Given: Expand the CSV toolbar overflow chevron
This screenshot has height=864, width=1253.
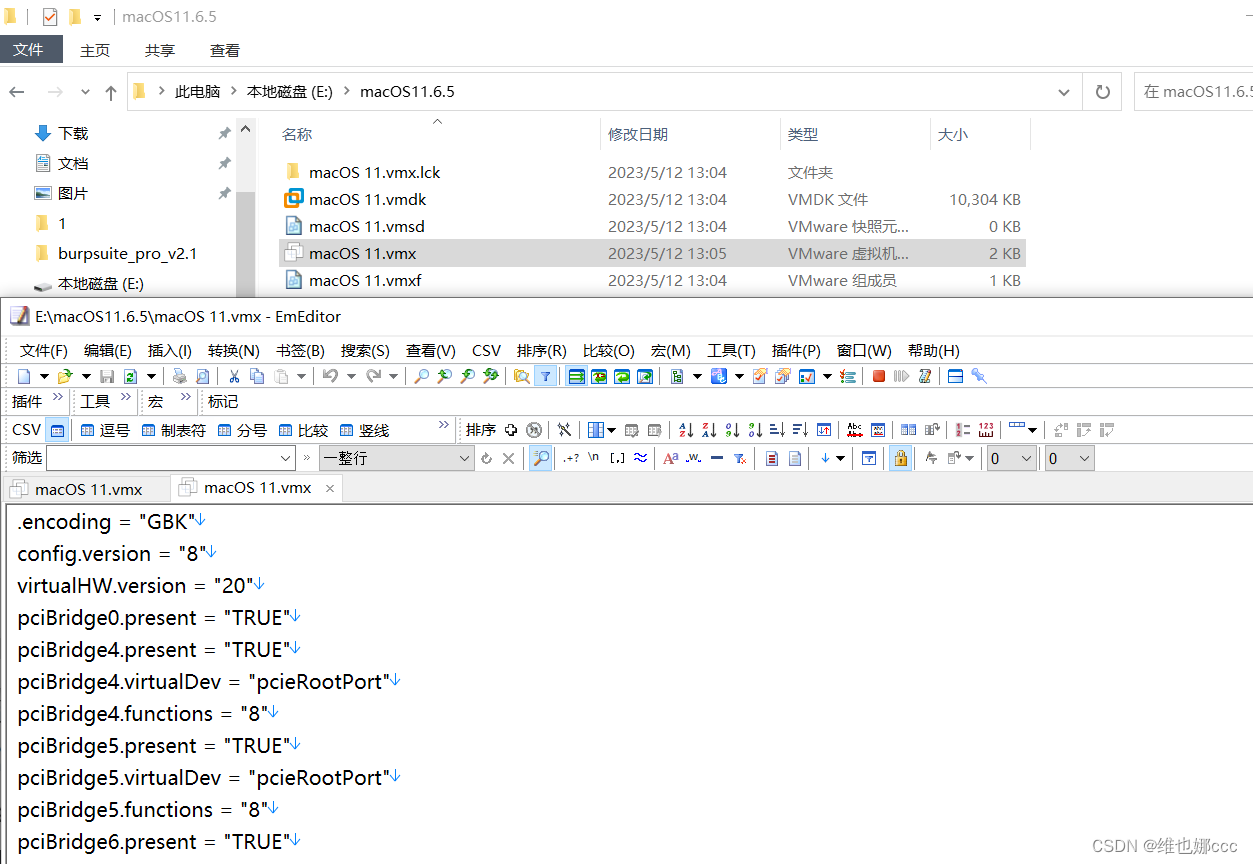Looking at the screenshot, I should [x=444, y=426].
